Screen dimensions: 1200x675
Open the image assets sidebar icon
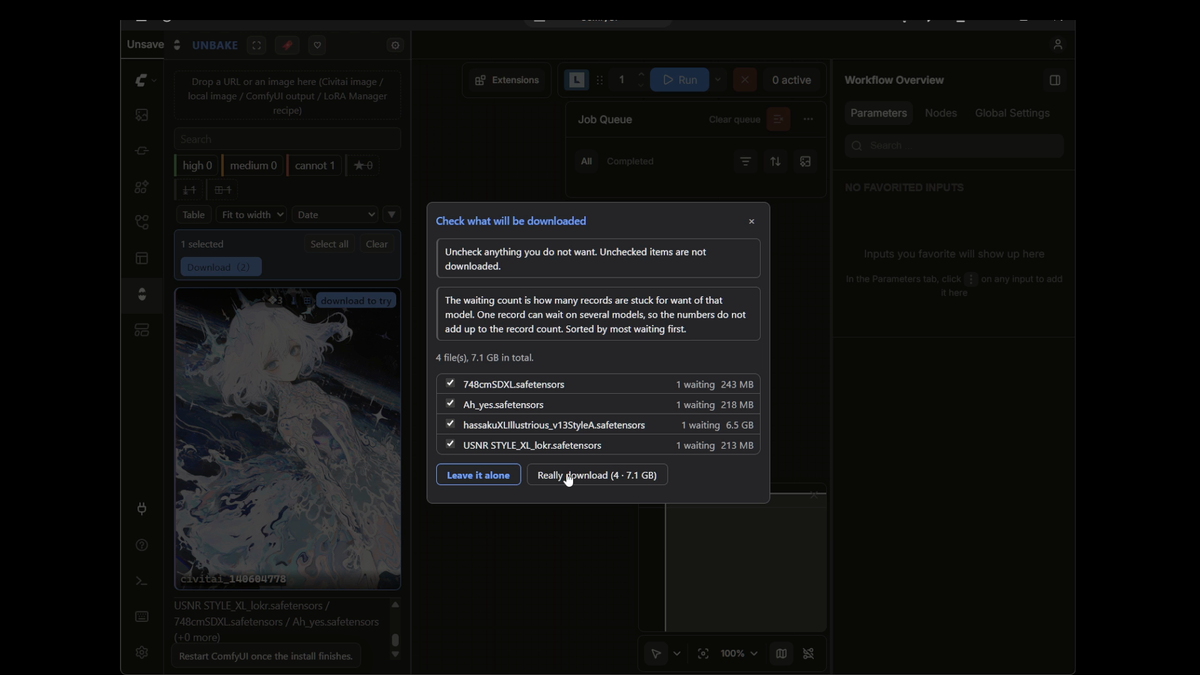click(142, 115)
